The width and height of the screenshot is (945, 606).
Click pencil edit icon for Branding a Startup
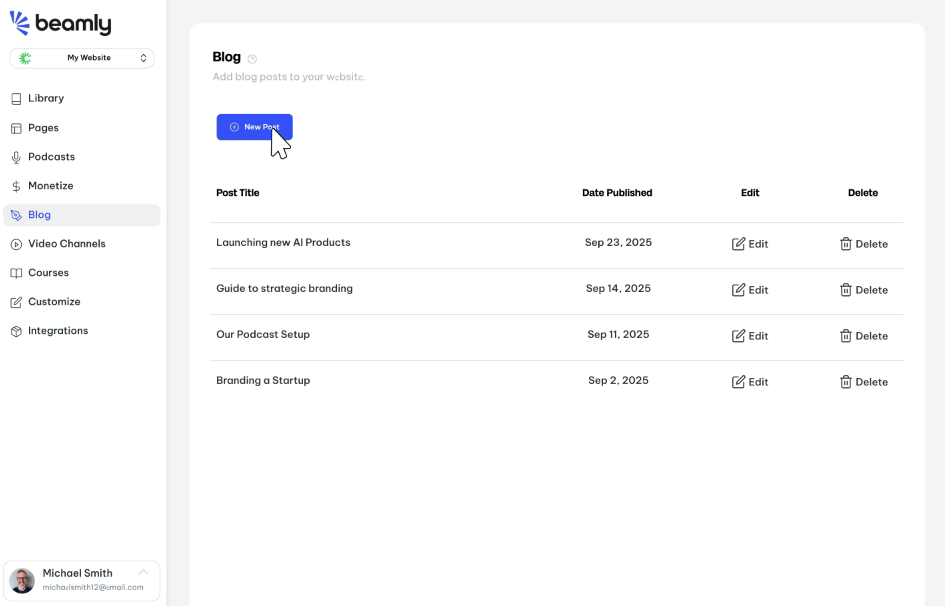[739, 382]
